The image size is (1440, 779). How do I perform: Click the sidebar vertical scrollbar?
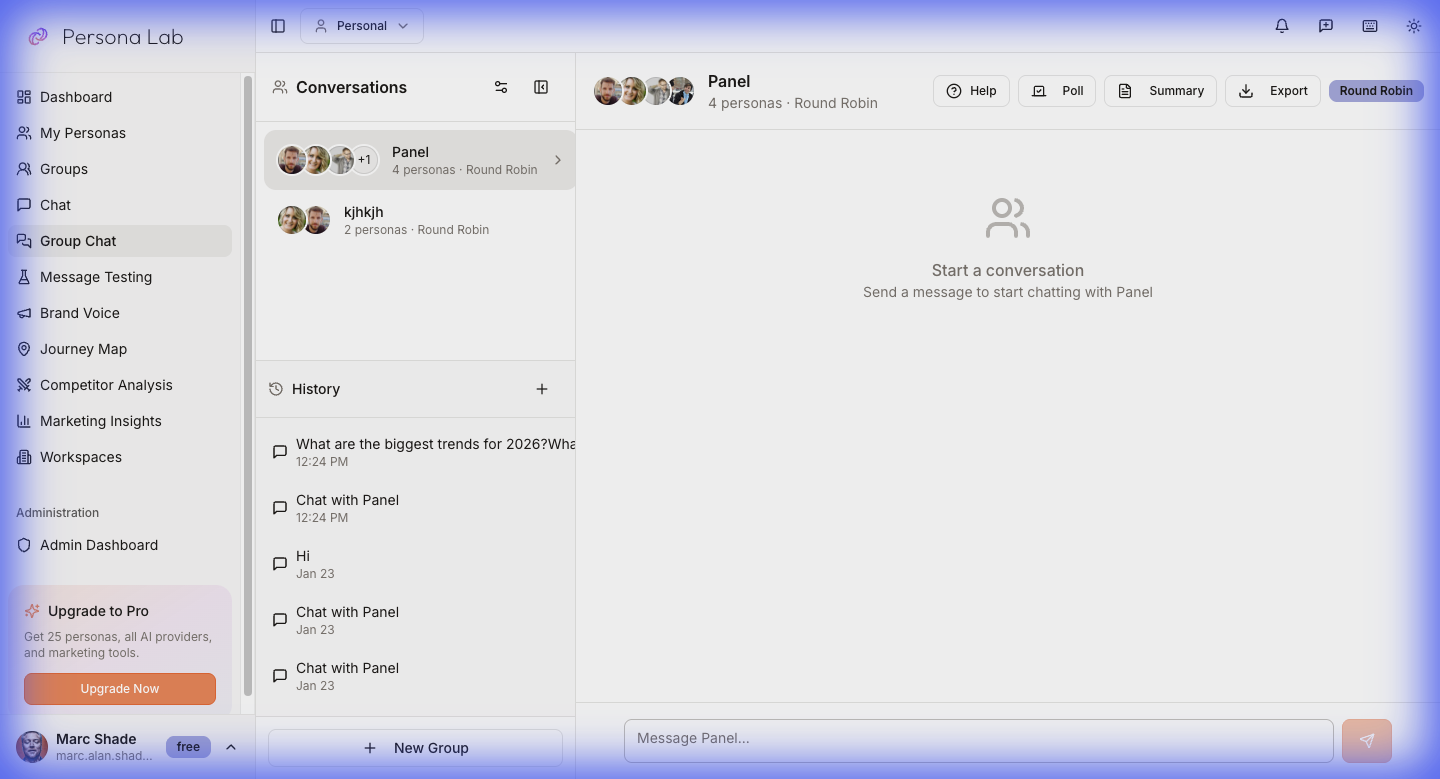248,386
